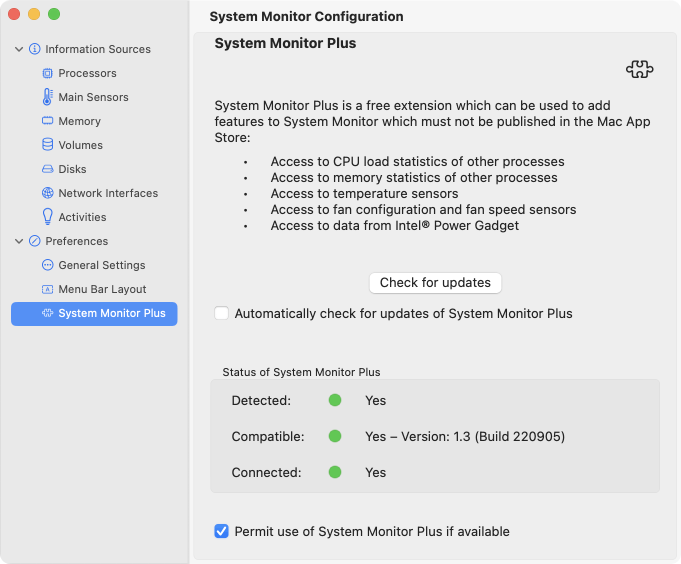Click the Check for updates button
This screenshot has height=564, width=681.
[x=435, y=283]
